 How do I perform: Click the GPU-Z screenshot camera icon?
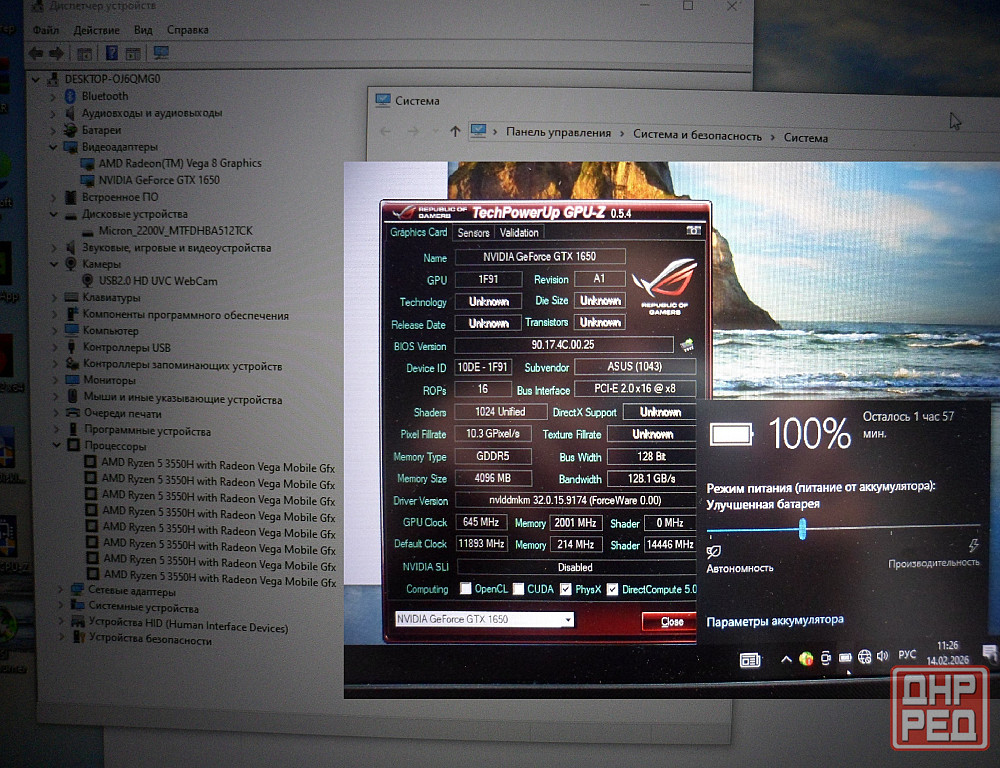(693, 231)
